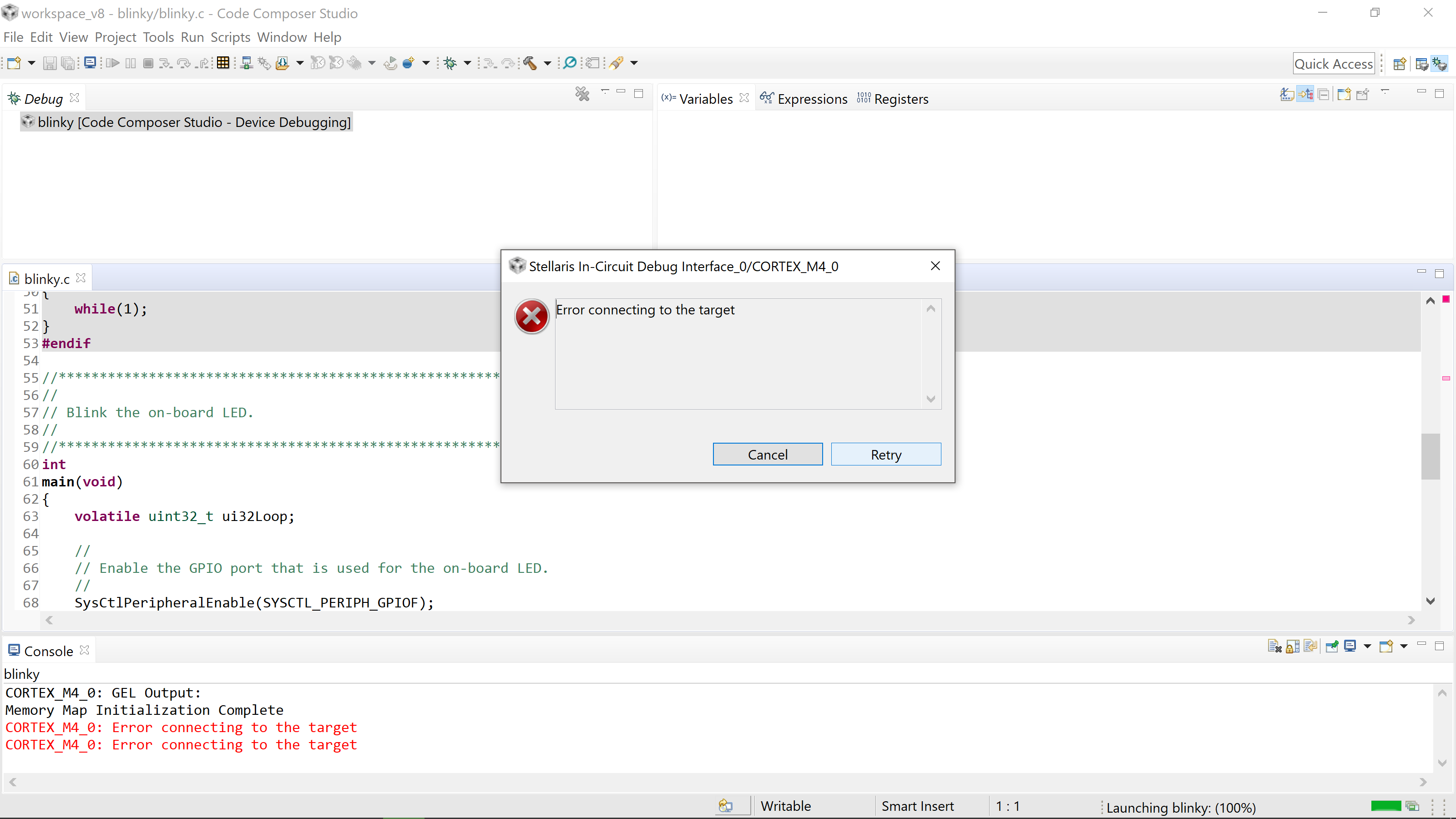The width and height of the screenshot is (1456, 819).
Task: Click the Quick Access field
Action: [1333, 64]
